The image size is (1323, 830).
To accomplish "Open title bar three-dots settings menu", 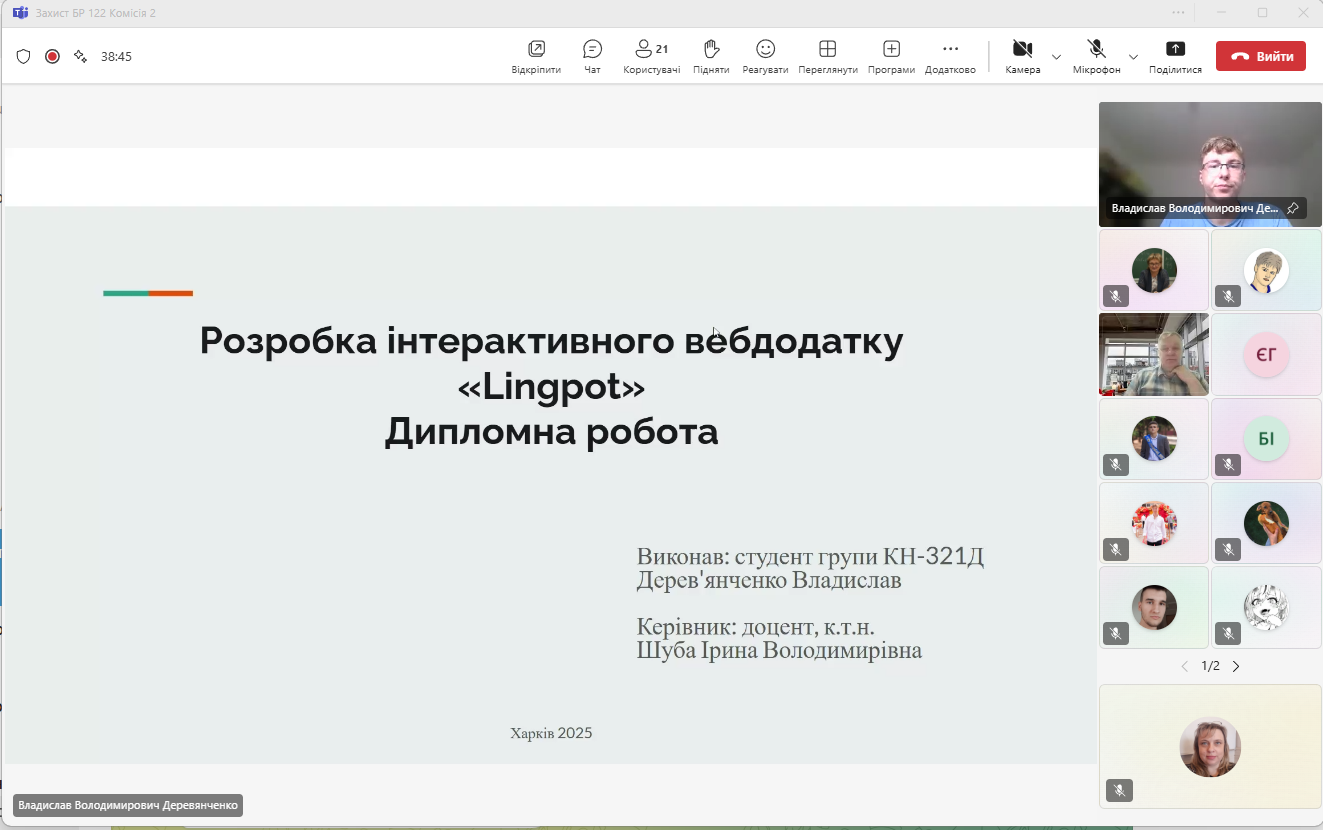I will click(x=1178, y=13).
